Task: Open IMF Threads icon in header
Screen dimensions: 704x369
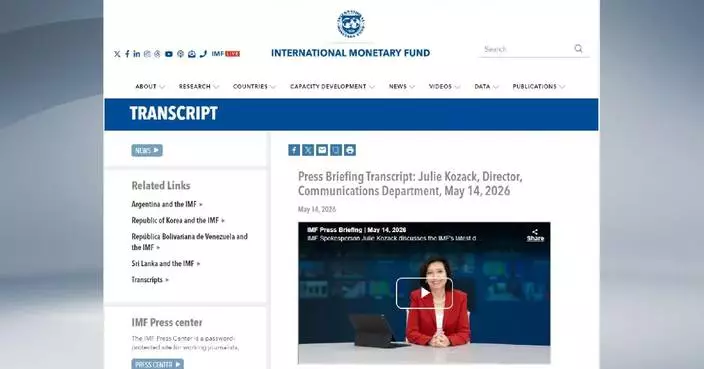Action: click(157, 54)
